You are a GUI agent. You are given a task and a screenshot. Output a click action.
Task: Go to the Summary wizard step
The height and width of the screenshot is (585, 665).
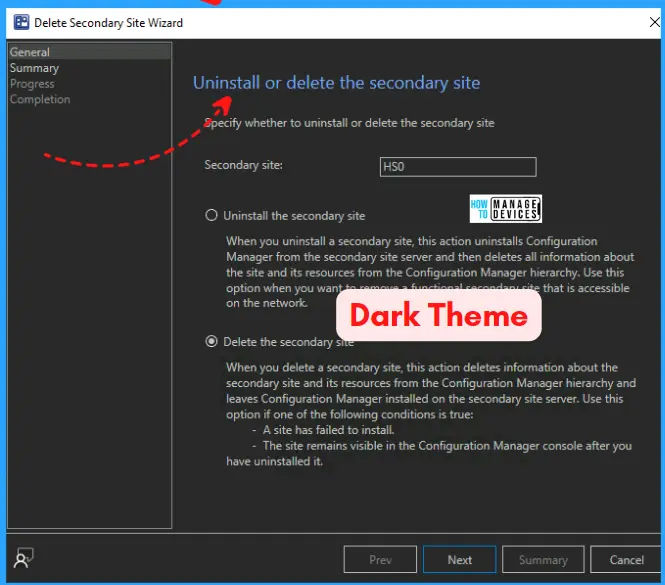(x=34, y=68)
